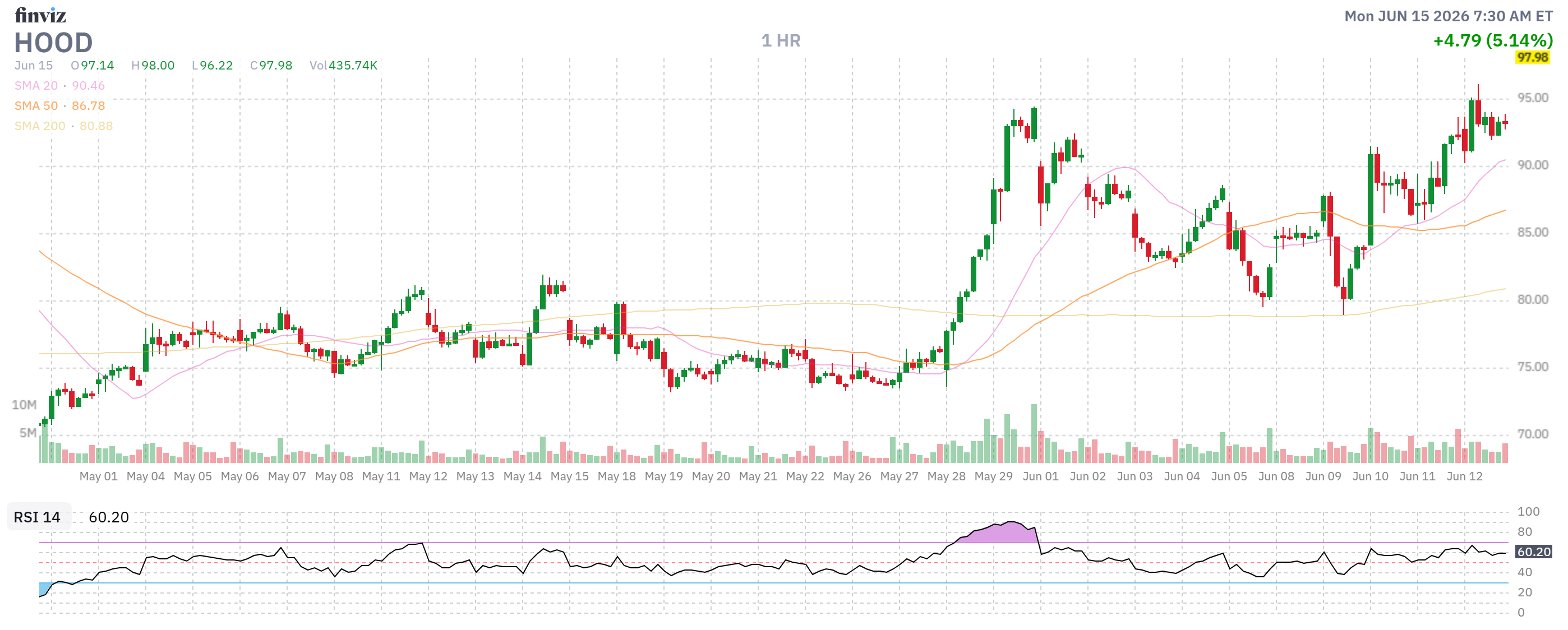1568x630 pixels.
Task: Click the 75.00 price axis label
Action: click(1533, 367)
